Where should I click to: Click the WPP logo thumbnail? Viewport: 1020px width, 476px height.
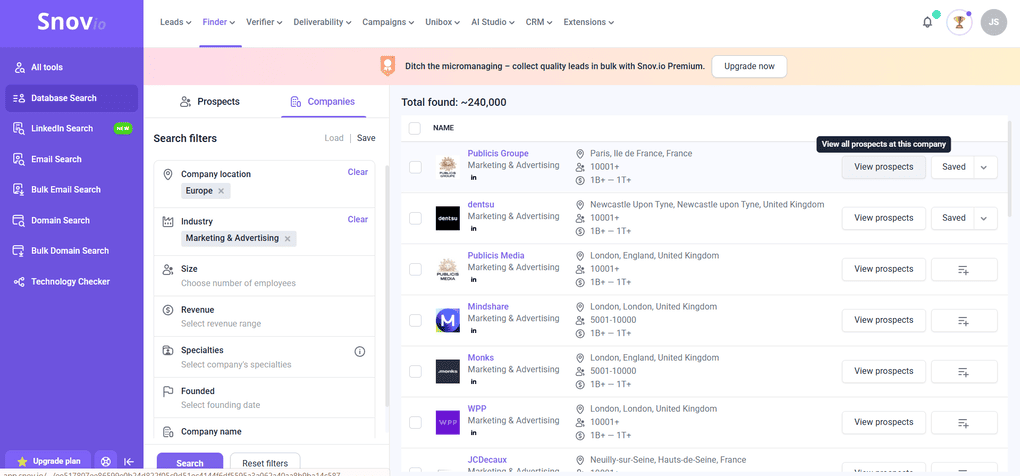pos(448,423)
